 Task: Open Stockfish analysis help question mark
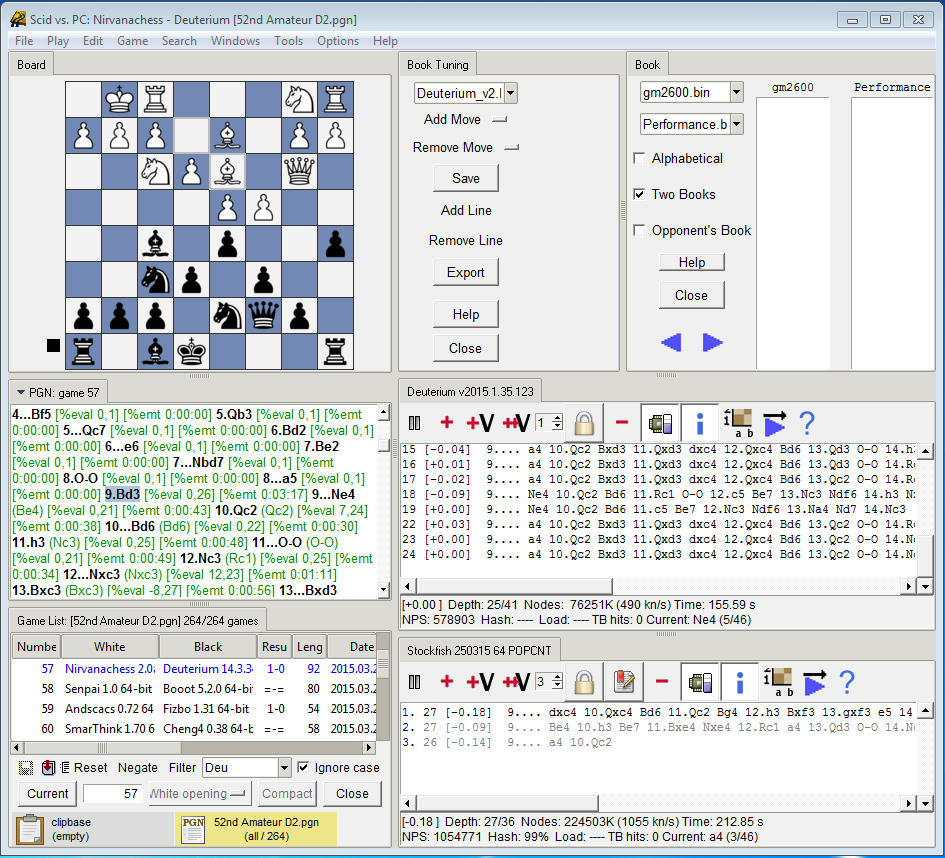point(847,682)
